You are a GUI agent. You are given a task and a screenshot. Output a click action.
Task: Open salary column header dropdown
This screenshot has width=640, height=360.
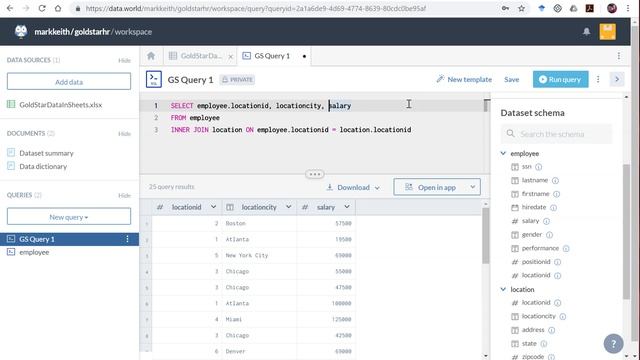click(347, 207)
